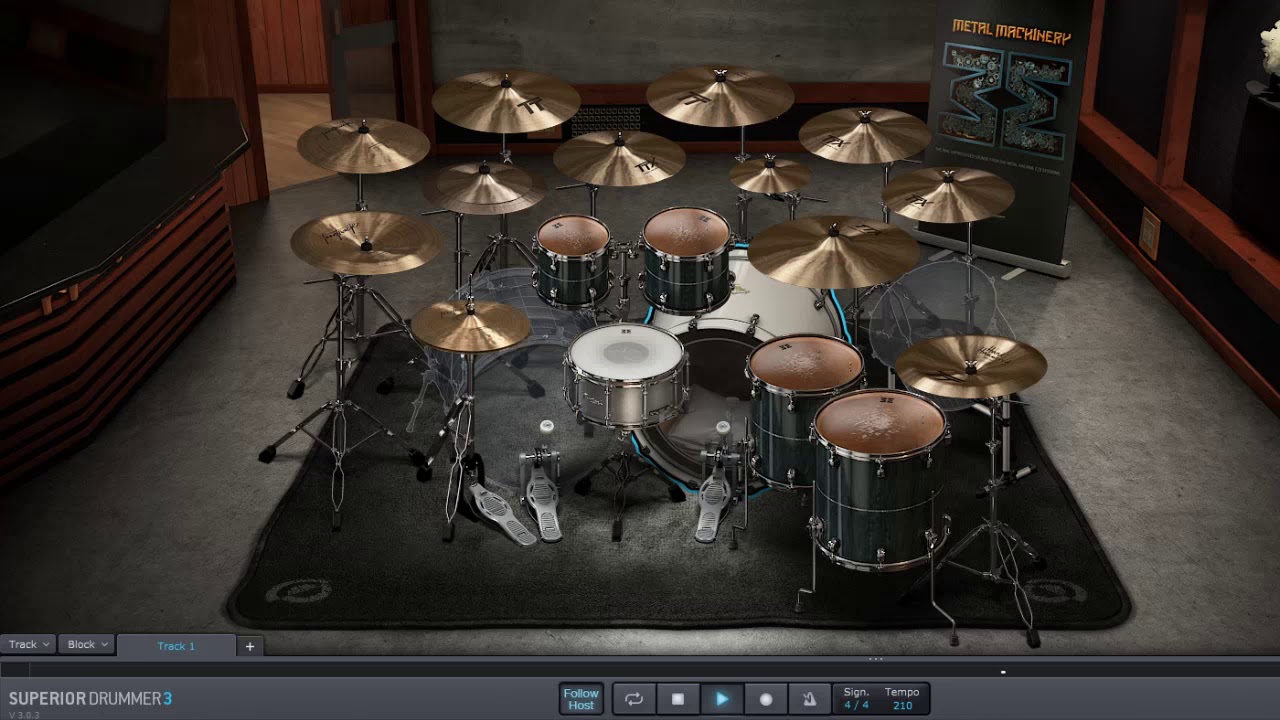Hit the tall crash cymbal at top left

coord(506,100)
